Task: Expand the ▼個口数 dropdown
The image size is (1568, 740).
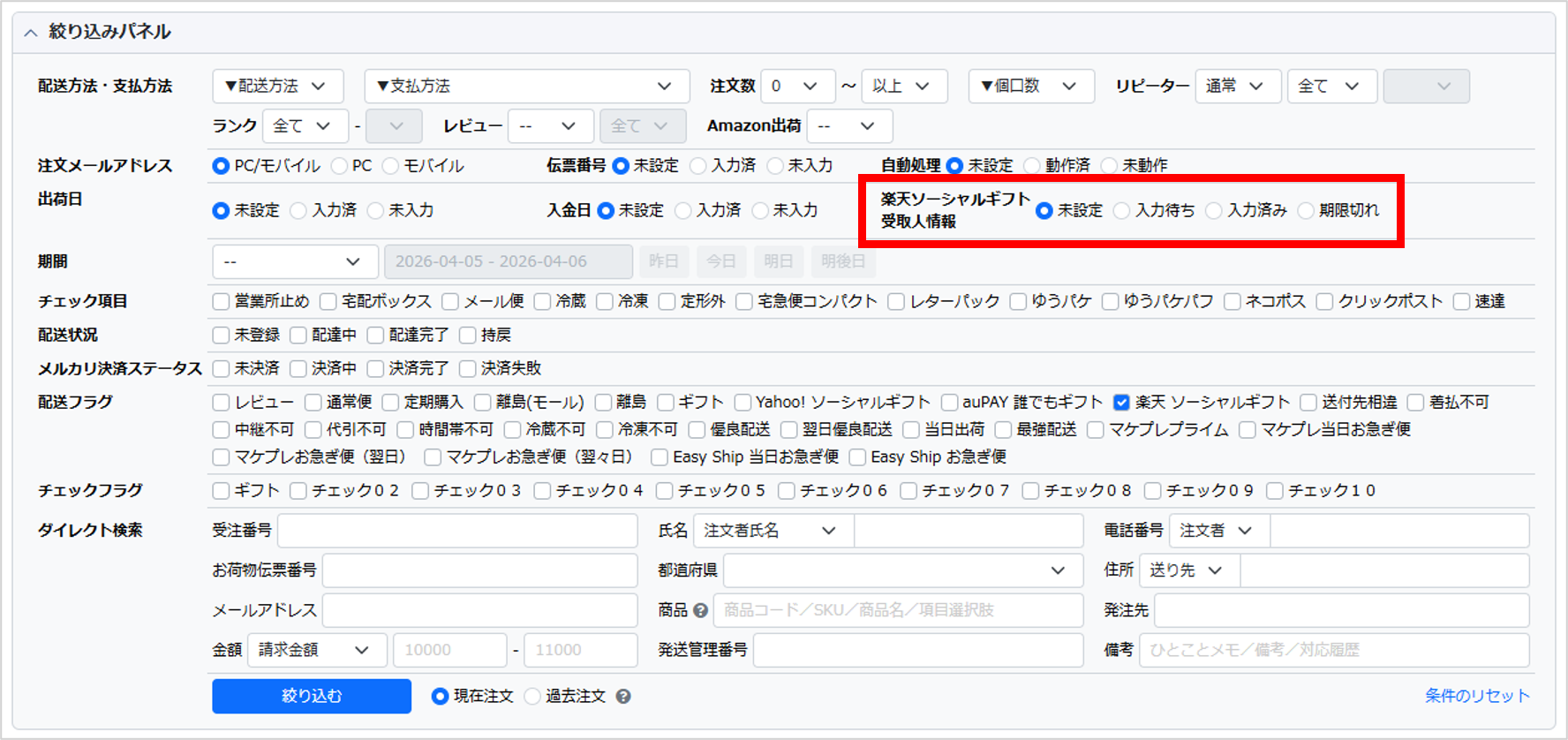Action: tap(1030, 87)
